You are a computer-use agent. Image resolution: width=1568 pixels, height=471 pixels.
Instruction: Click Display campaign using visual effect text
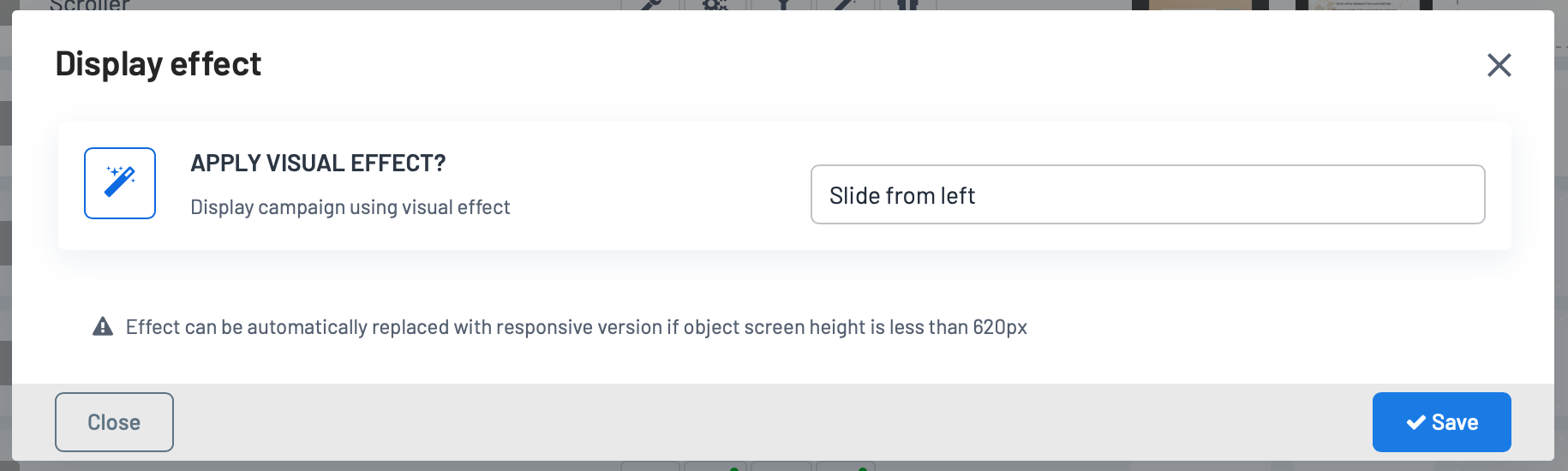click(350, 207)
